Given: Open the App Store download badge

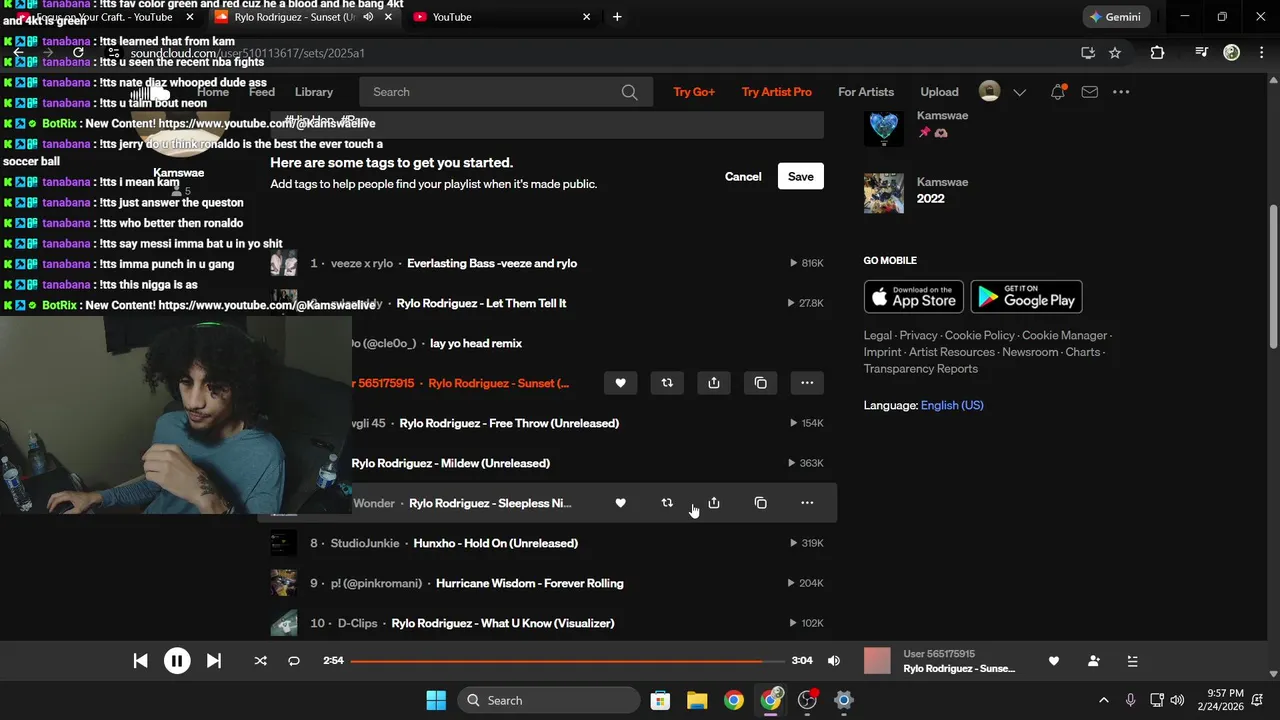Looking at the screenshot, I should coord(914,297).
